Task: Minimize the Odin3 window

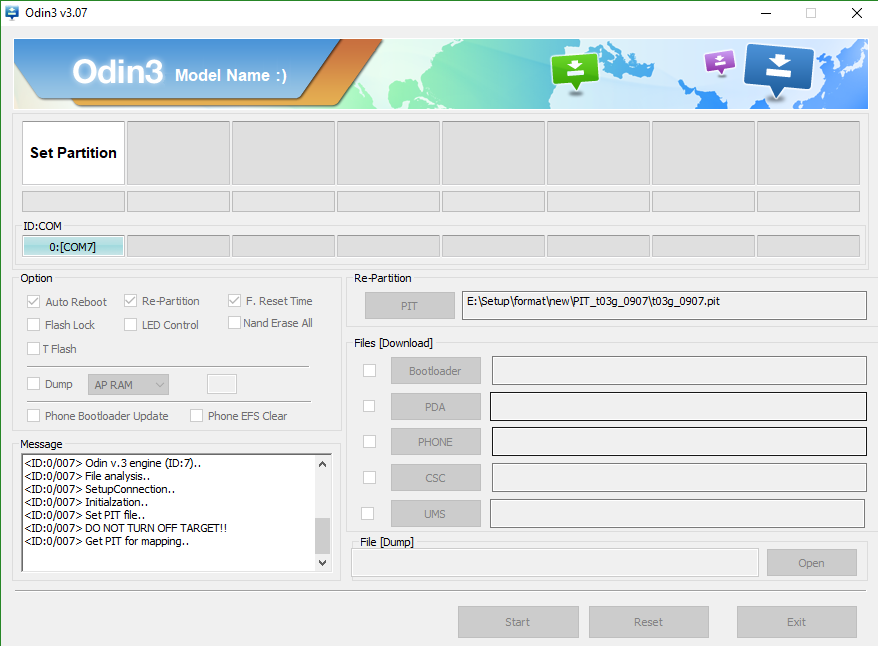Action: [x=766, y=13]
